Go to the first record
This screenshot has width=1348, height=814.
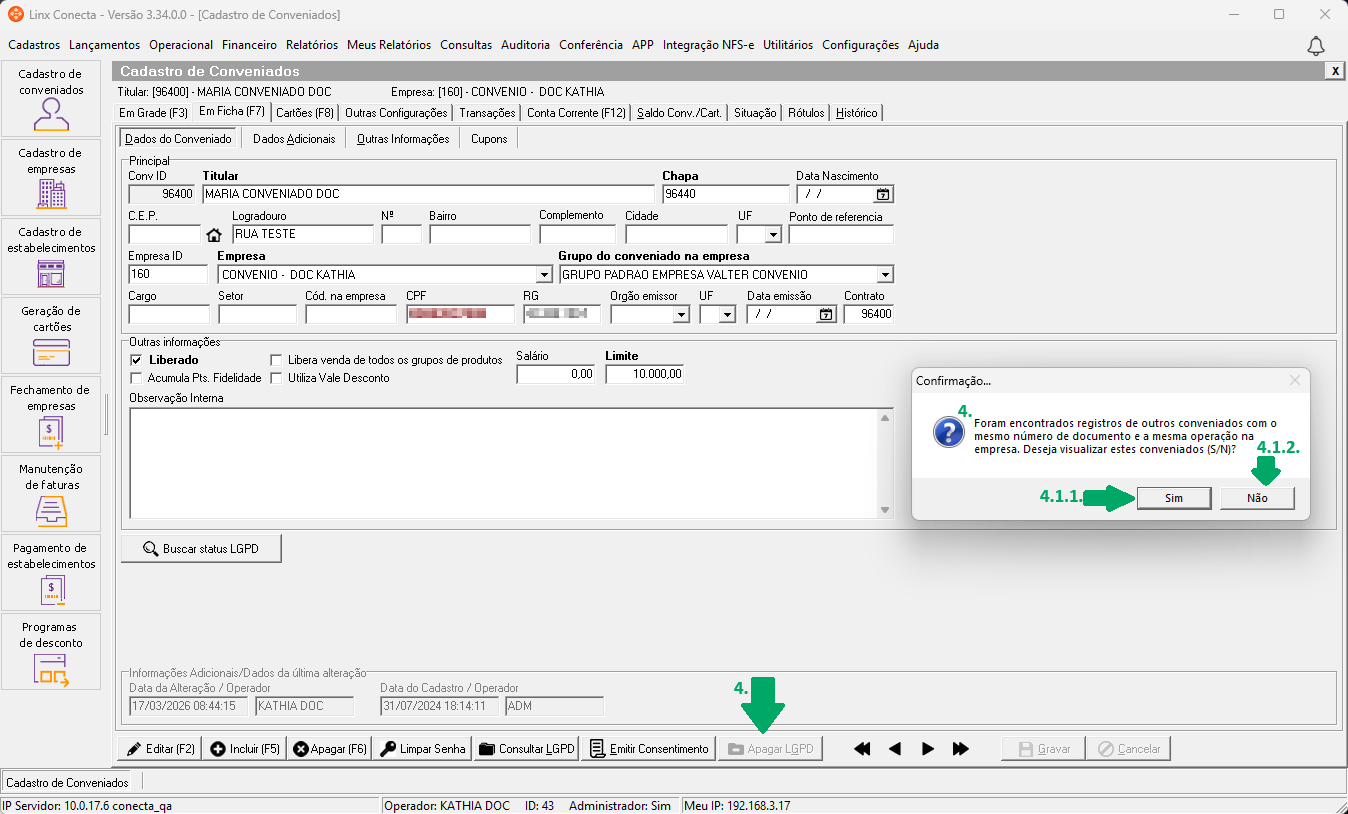click(862, 749)
